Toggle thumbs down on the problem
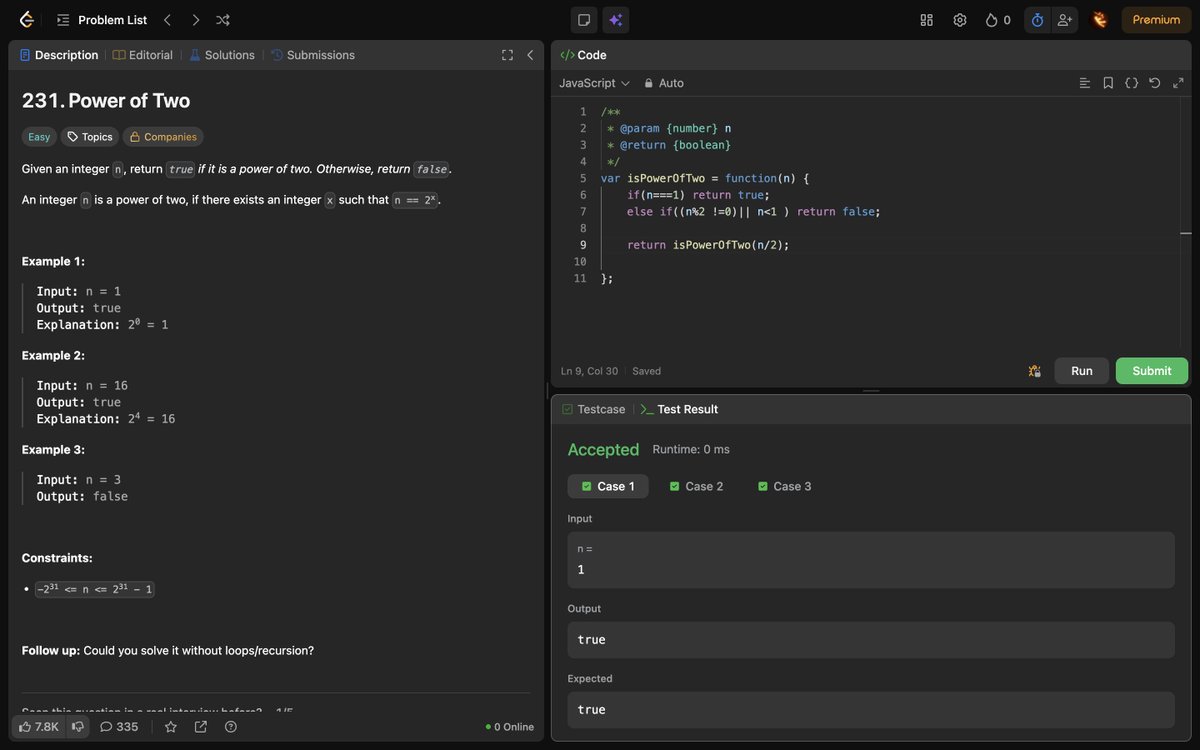The width and height of the screenshot is (1200, 750). click(77, 726)
